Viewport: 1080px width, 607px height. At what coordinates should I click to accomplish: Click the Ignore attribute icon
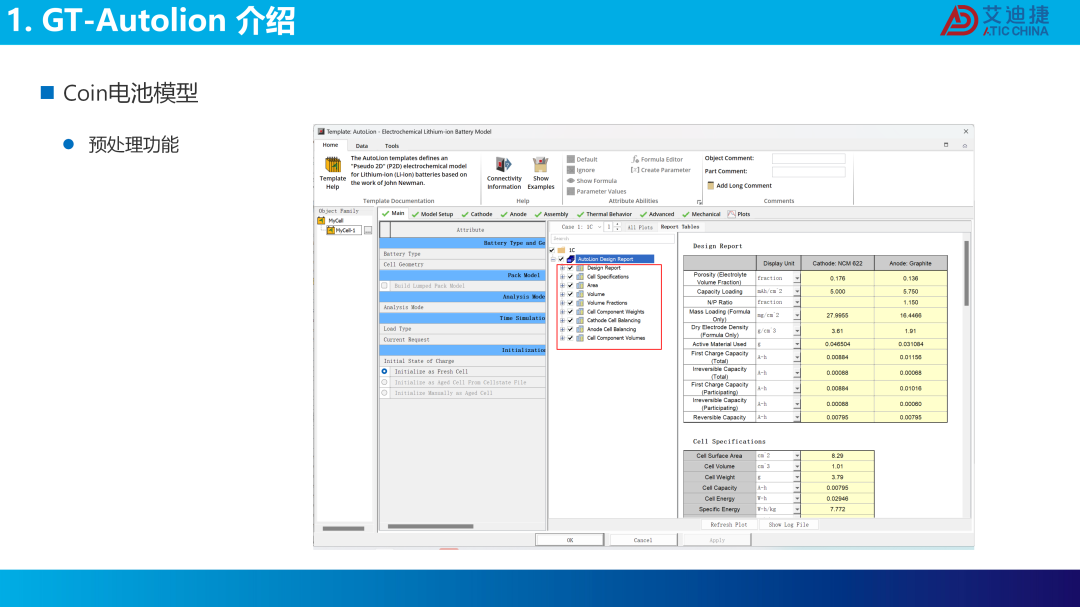571,169
